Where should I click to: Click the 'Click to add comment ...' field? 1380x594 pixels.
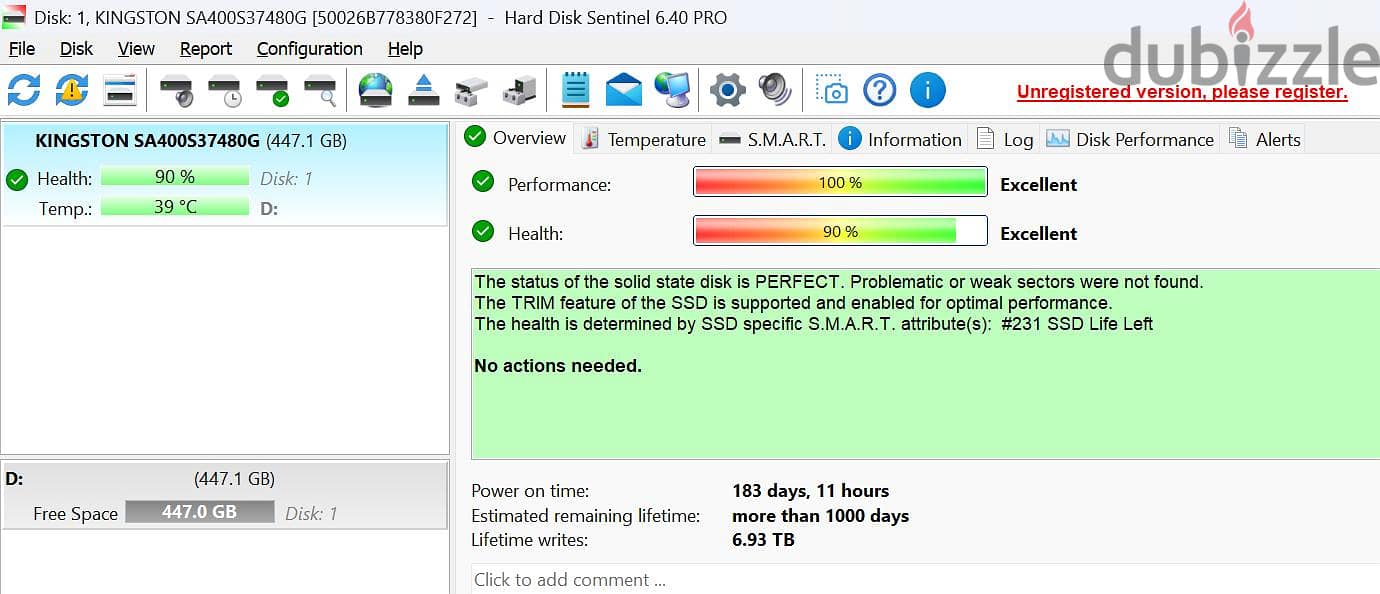(925, 579)
